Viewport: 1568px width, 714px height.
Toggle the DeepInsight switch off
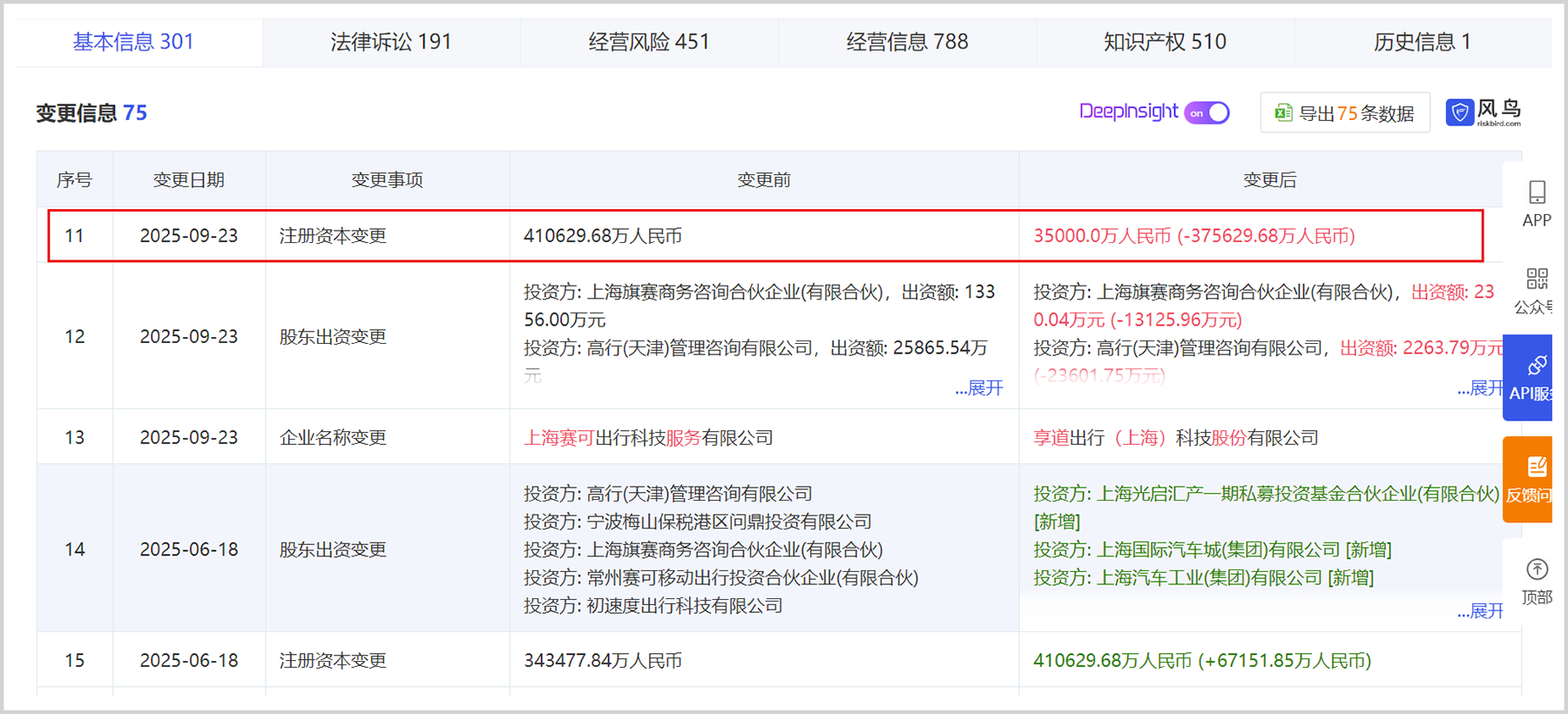1207,113
